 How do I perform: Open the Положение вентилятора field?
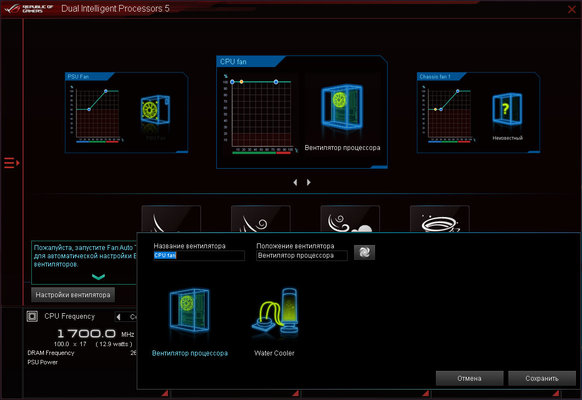pos(302,256)
